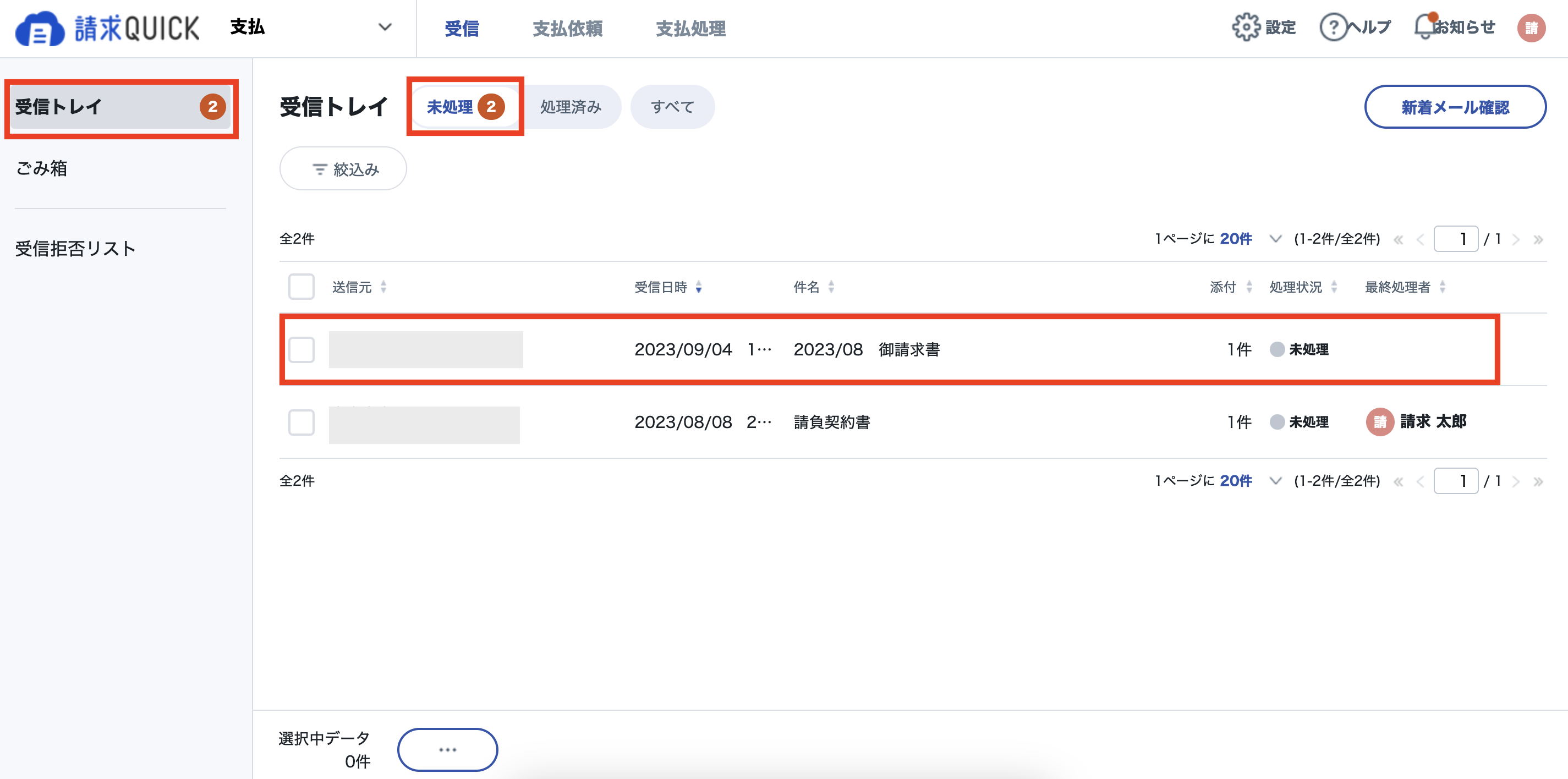The height and width of the screenshot is (779, 1568).
Task: Go to next page using top pagination
Action: [x=1516, y=239]
